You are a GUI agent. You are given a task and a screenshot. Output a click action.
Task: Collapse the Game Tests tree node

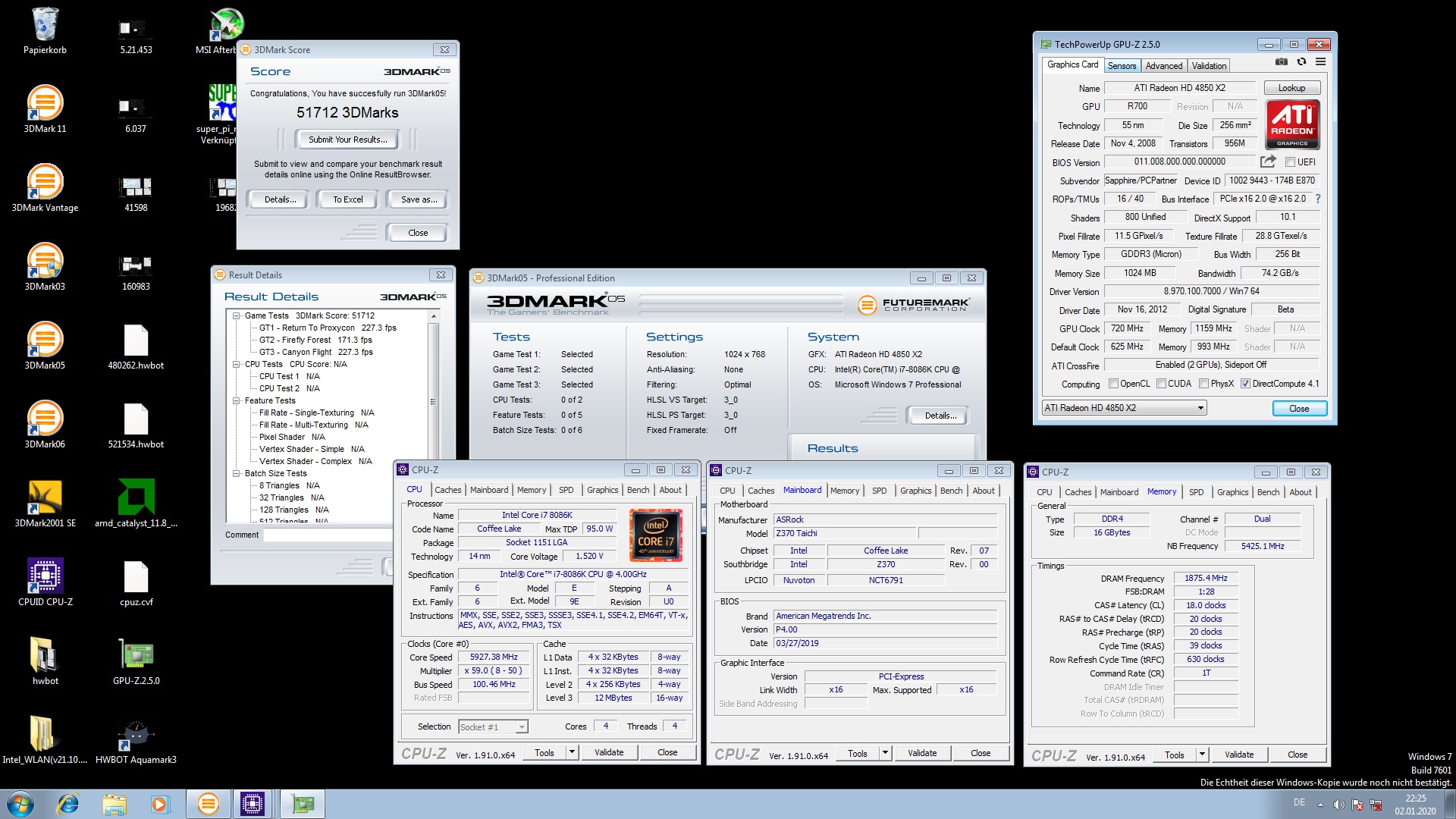[x=237, y=315]
